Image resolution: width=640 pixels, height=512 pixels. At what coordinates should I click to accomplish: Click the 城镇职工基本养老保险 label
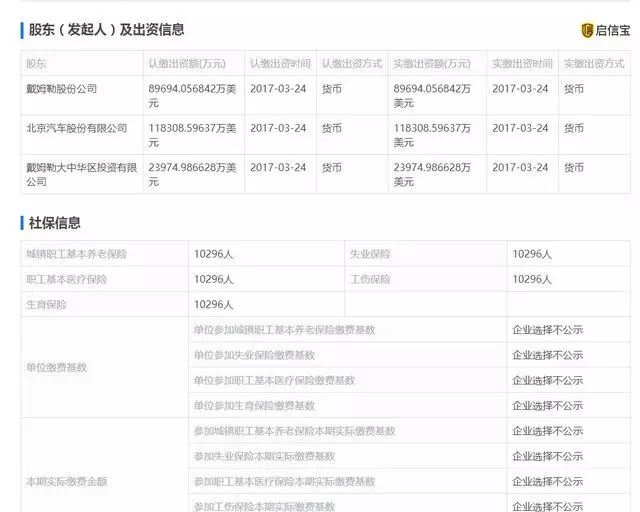(77, 254)
